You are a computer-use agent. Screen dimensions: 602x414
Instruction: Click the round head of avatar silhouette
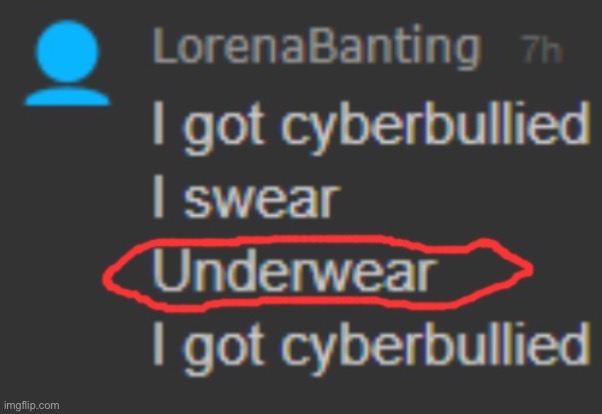coord(68,51)
